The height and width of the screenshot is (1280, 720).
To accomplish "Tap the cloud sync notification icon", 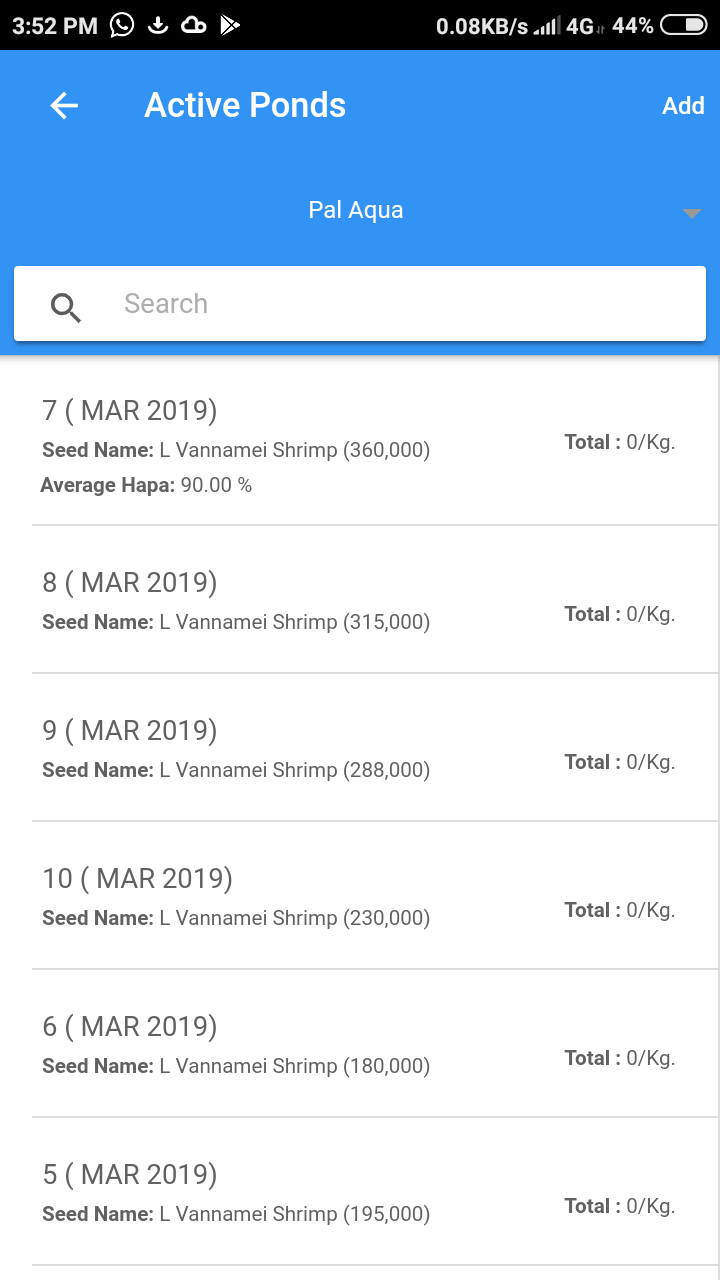I will coord(194,25).
